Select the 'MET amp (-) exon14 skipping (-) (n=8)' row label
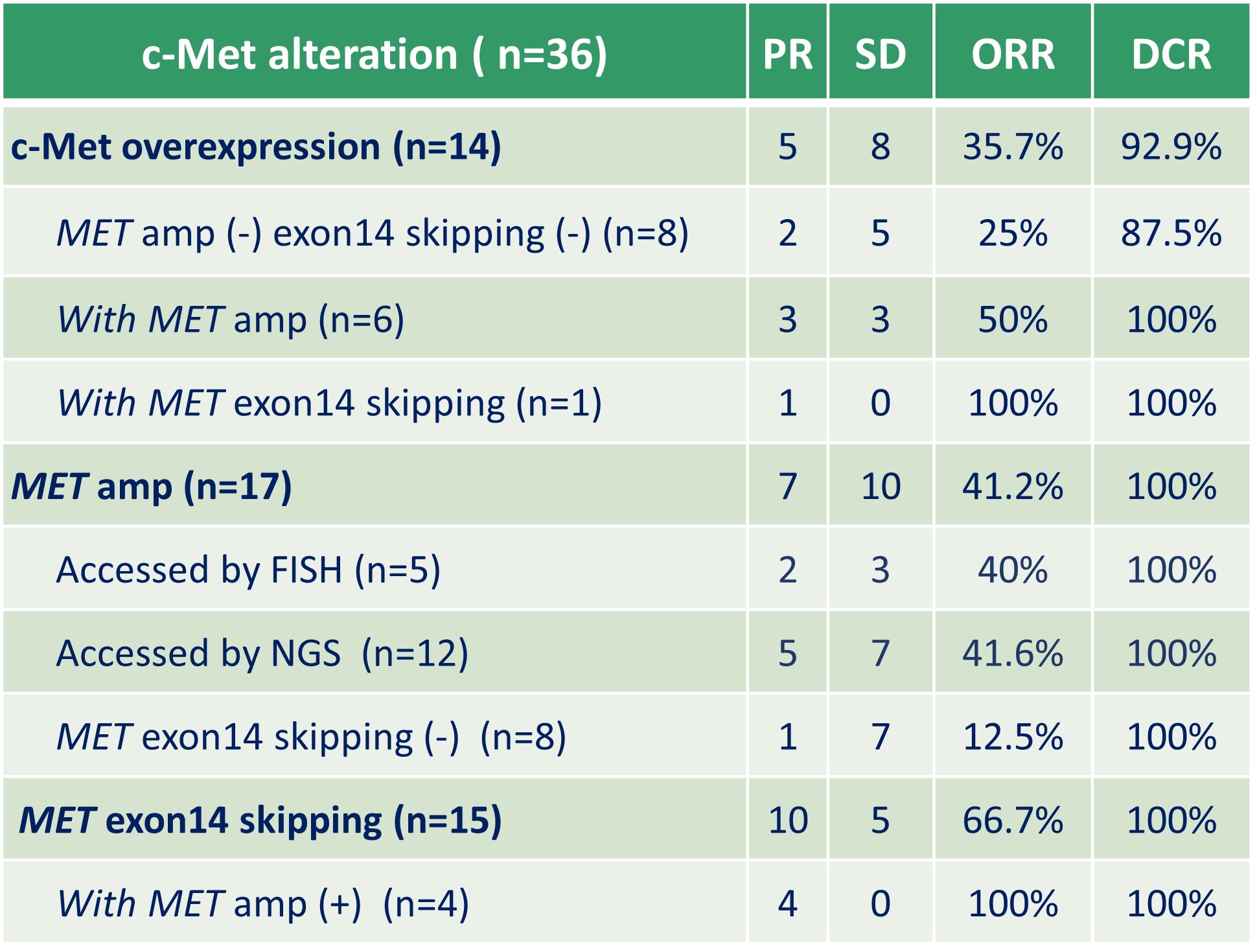 pyautogui.click(x=373, y=233)
